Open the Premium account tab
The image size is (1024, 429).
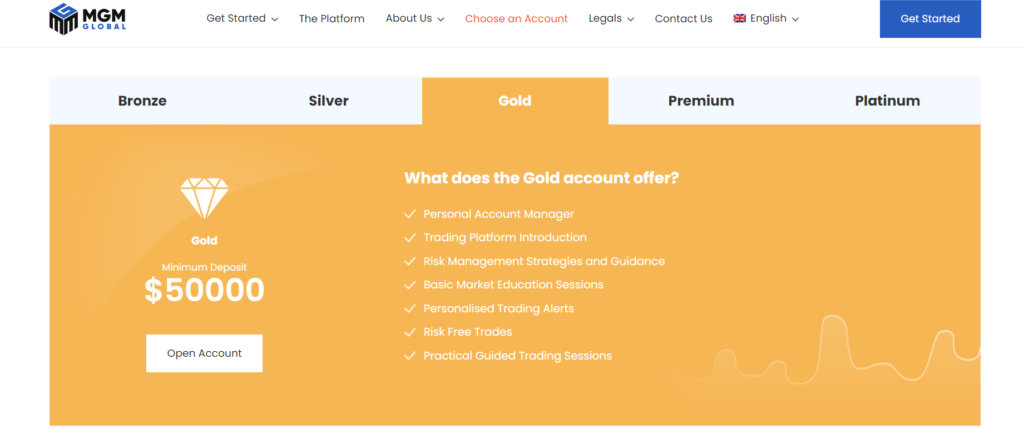(701, 101)
